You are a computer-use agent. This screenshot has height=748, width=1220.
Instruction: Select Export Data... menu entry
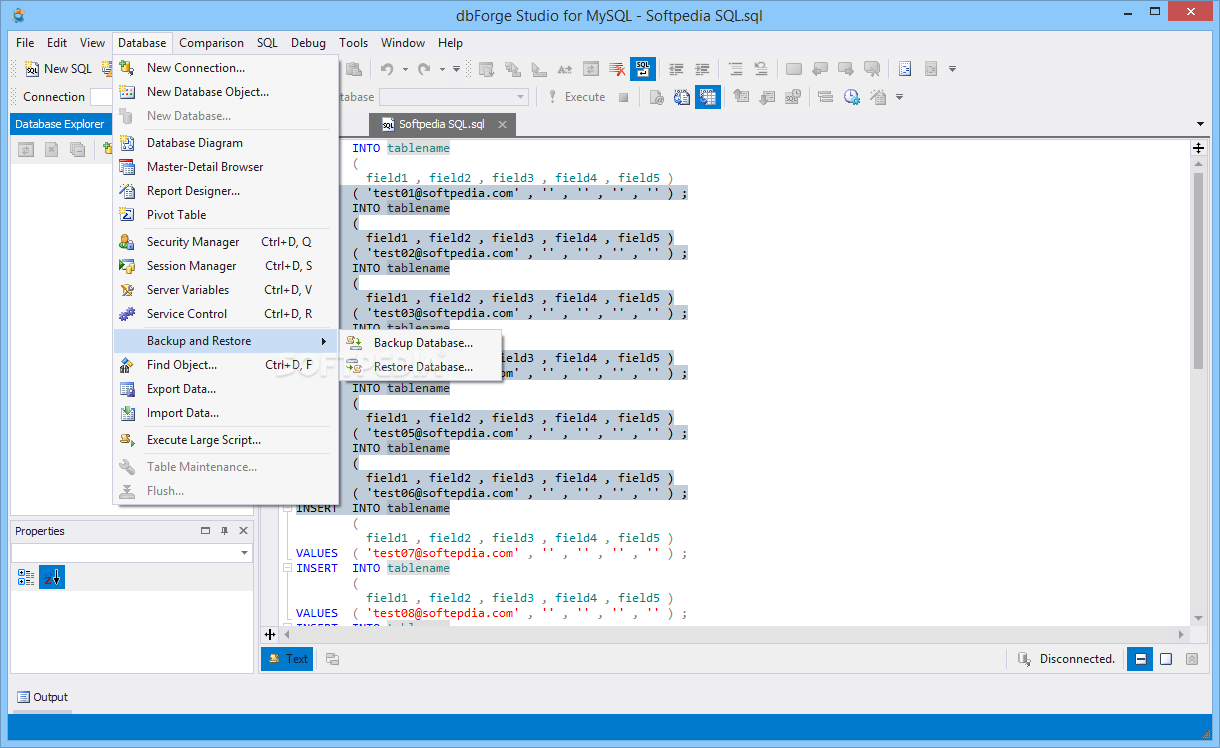pos(226,389)
